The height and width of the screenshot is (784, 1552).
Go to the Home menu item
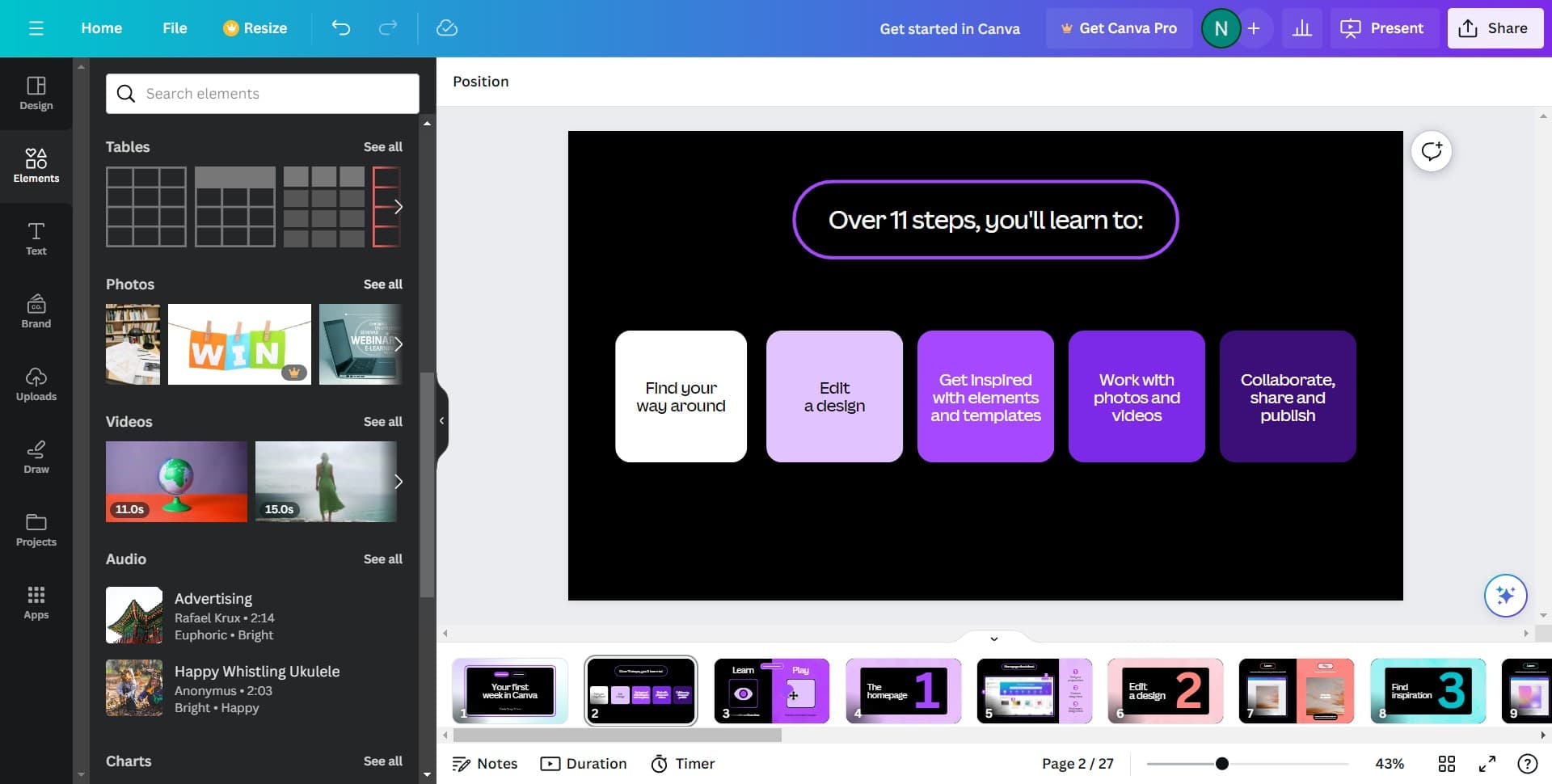pos(101,28)
